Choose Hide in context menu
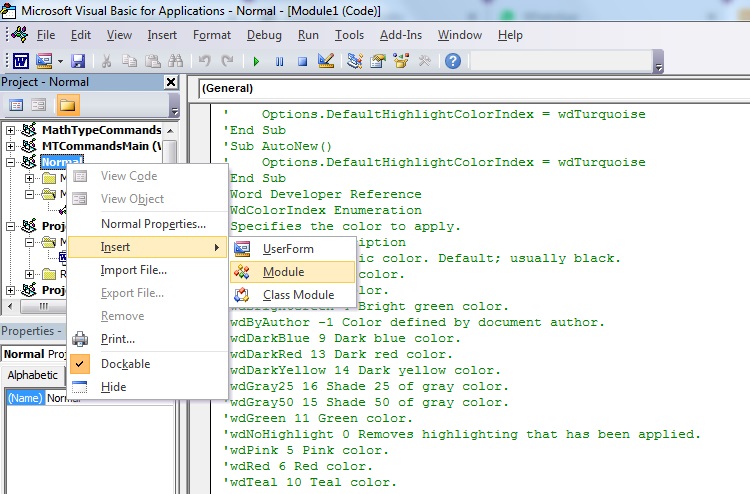 pyautogui.click(x=148, y=387)
